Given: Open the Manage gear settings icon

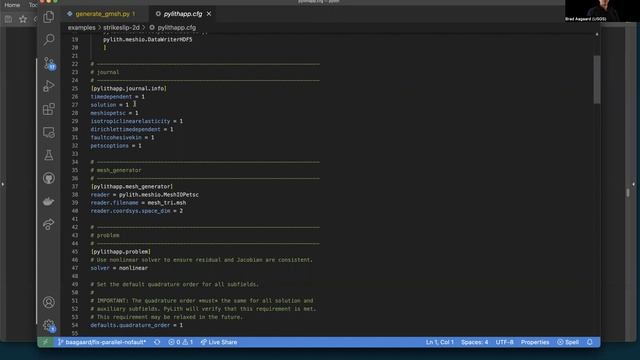Looking at the screenshot, I should coord(49,325).
